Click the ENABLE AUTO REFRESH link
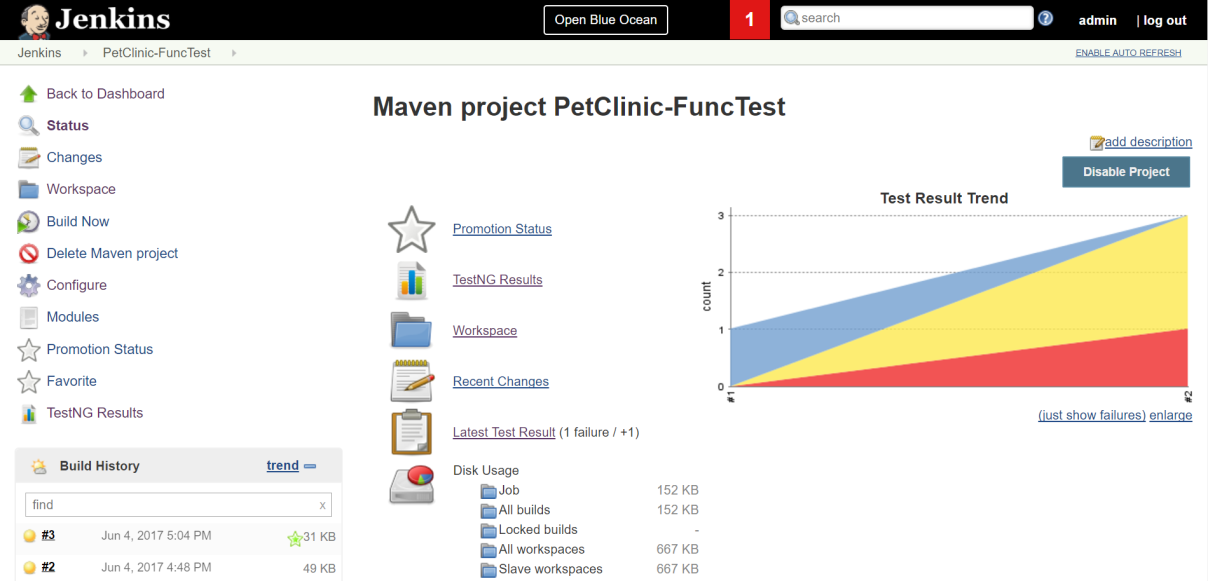The height and width of the screenshot is (581, 1208). click(x=1128, y=53)
